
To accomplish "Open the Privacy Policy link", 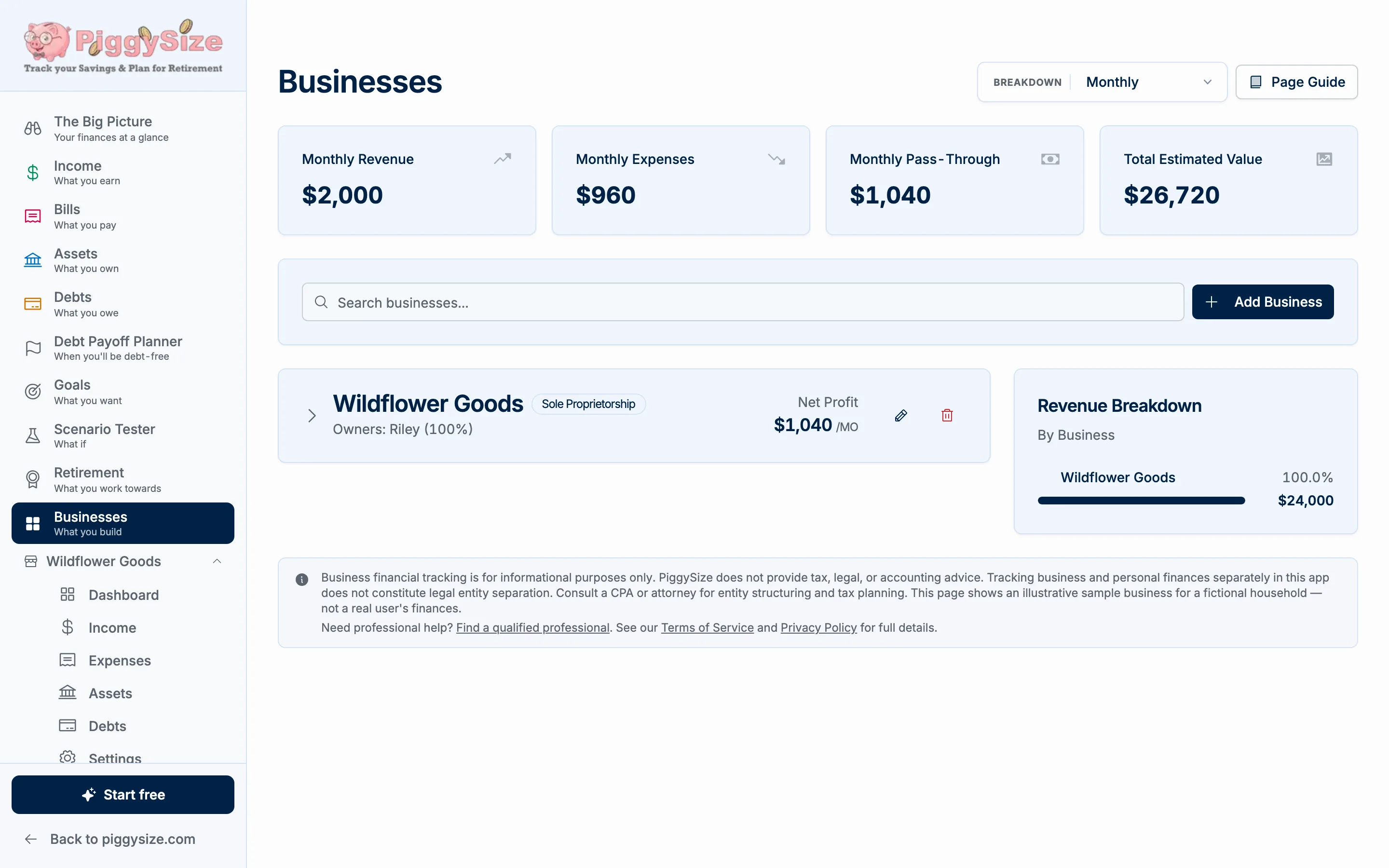I will [x=818, y=627].
